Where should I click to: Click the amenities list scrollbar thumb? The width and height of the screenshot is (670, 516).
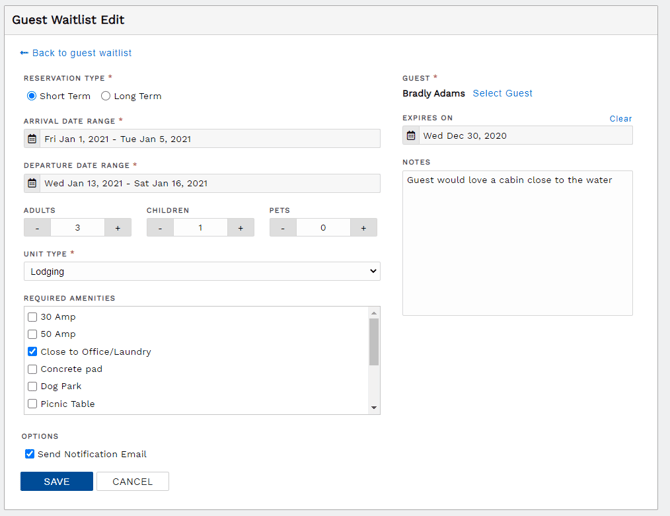[374, 342]
